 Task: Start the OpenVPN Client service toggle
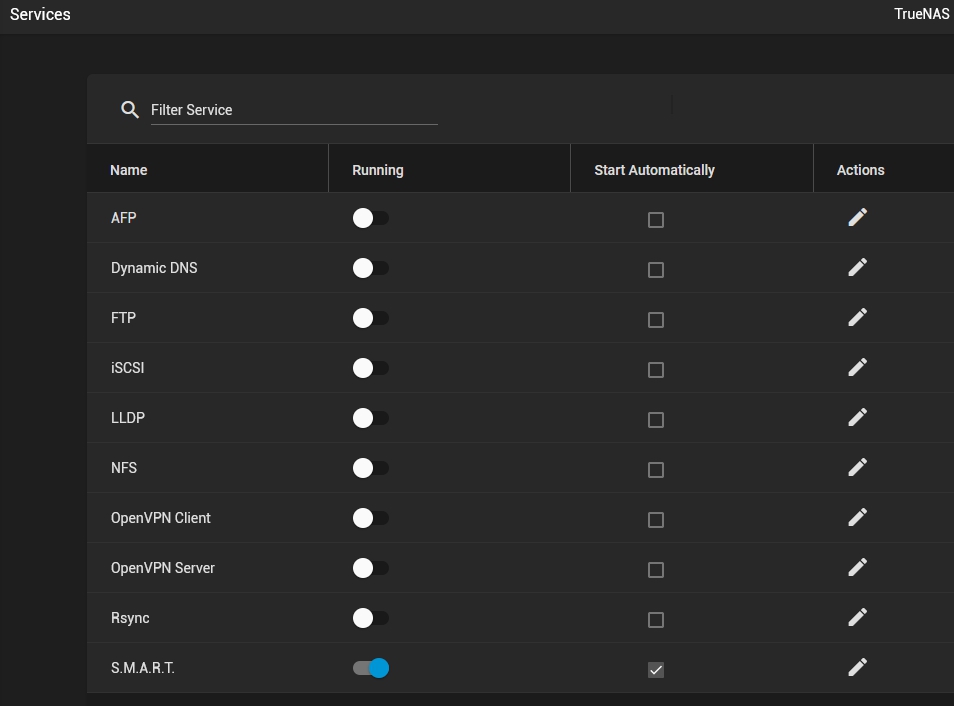coord(371,518)
